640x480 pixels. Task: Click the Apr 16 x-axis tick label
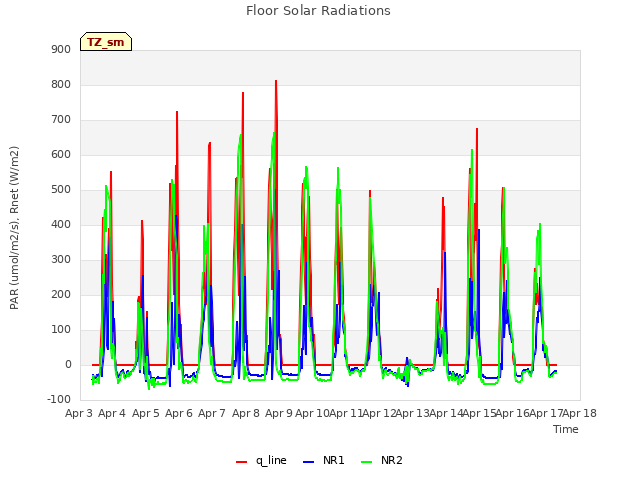click(513, 413)
